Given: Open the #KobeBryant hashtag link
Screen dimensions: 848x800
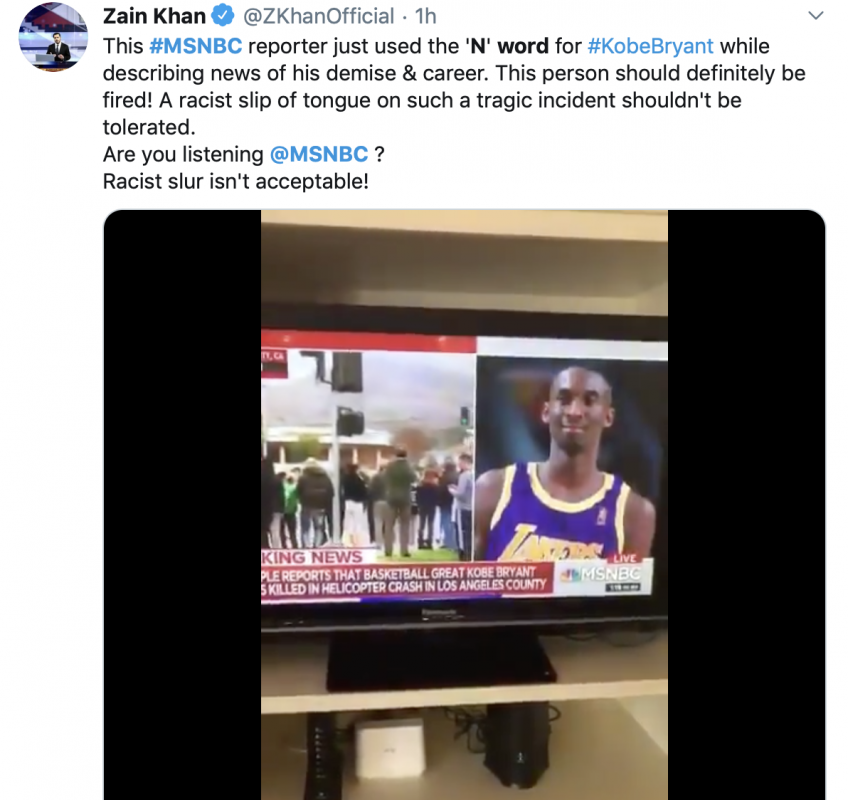Looking at the screenshot, I should (650, 46).
